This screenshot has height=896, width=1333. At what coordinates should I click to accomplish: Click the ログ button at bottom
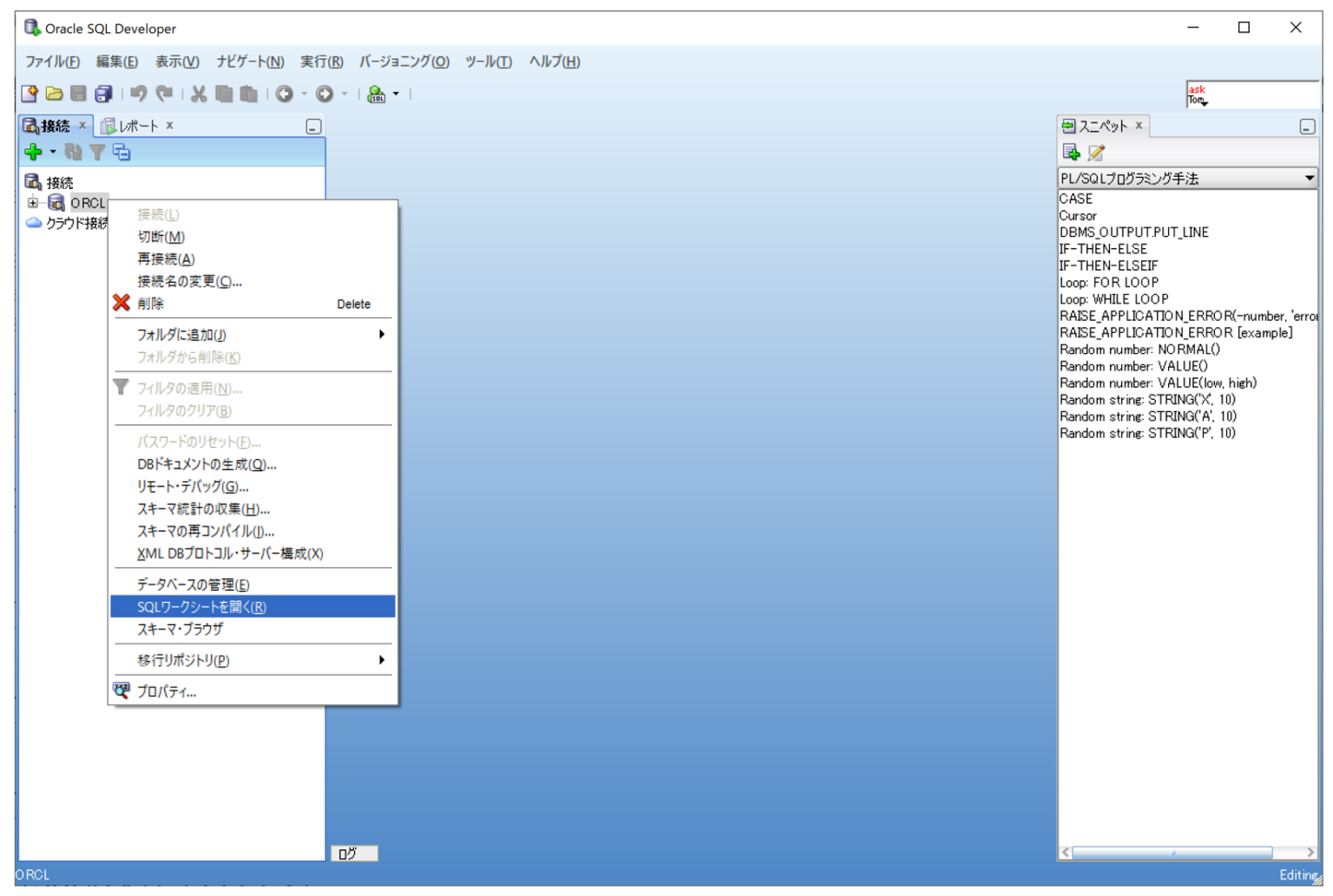pos(354,853)
